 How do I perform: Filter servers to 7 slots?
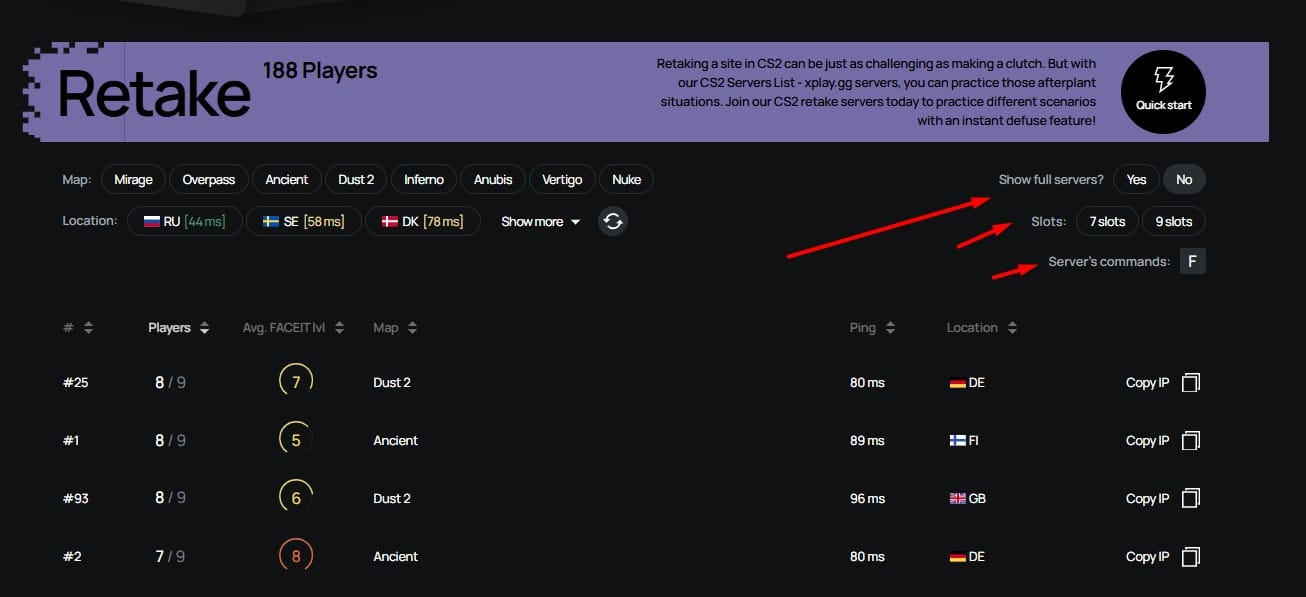[1107, 221]
